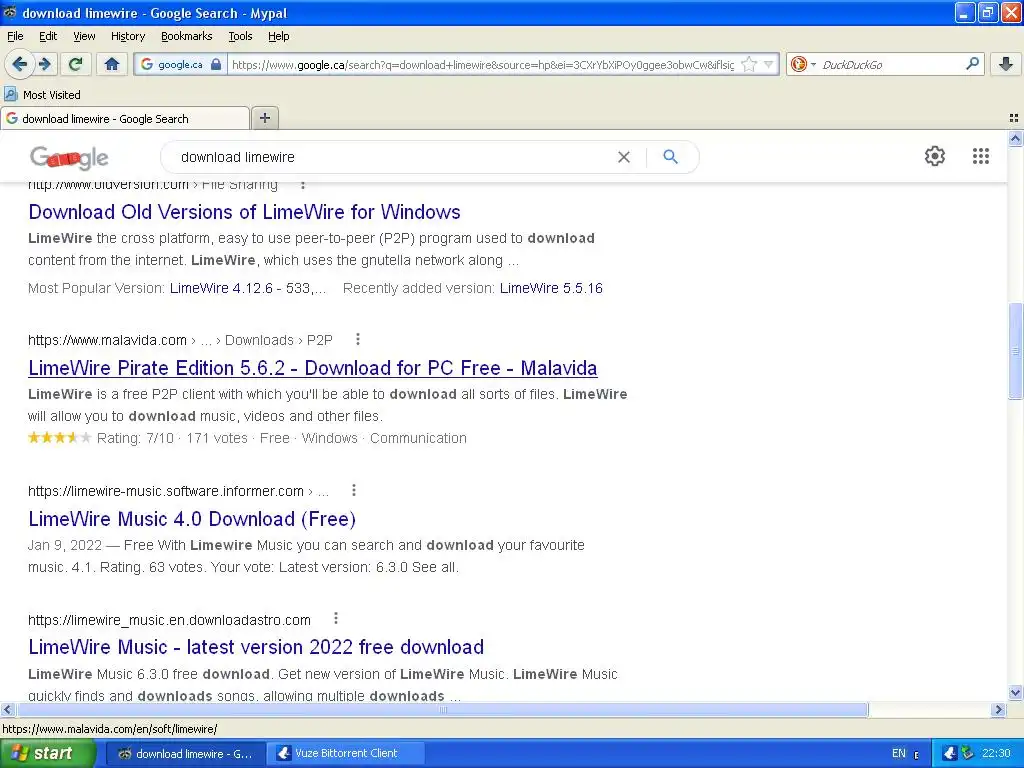Screen dimensions: 1024x768
Task: List all tabs button
Action: [x=1014, y=118]
